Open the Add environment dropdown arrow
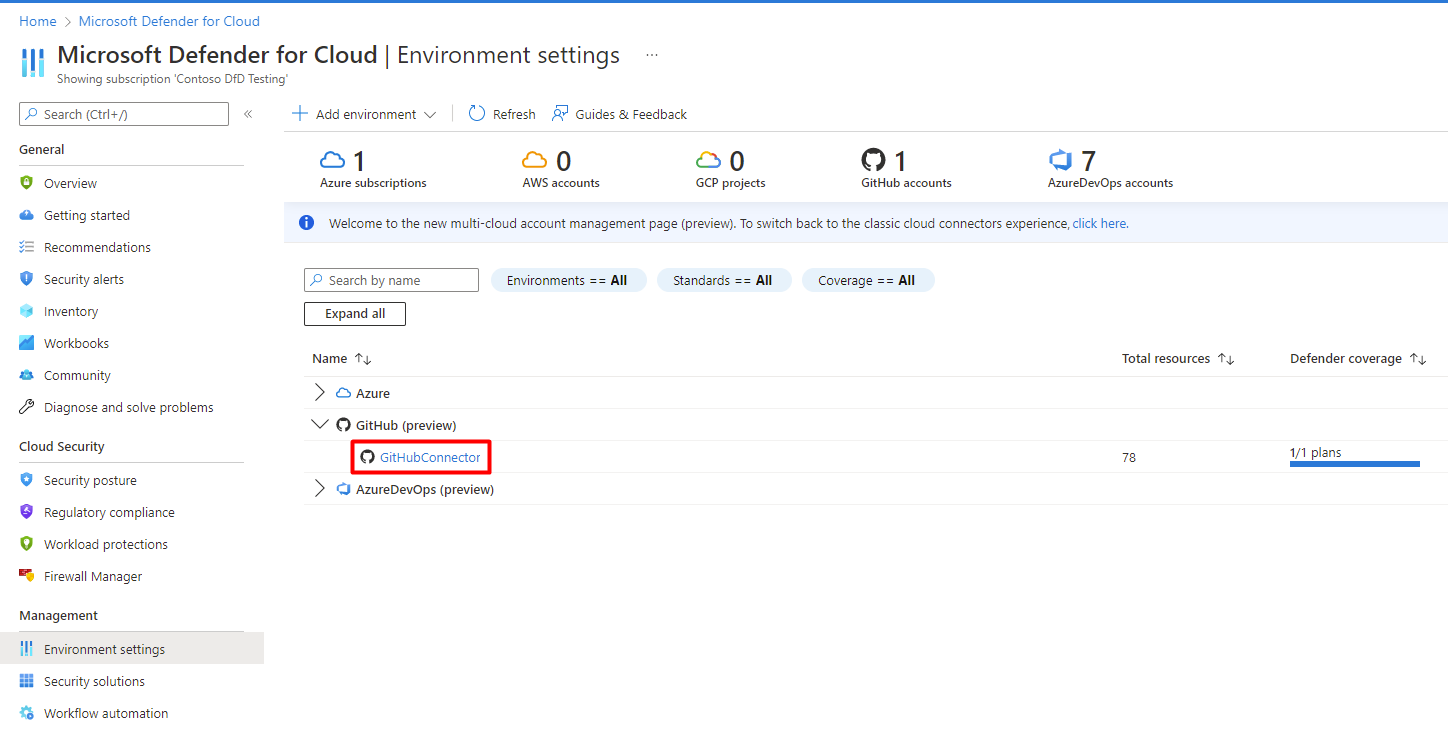This screenshot has height=741, width=1448. tap(431, 114)
